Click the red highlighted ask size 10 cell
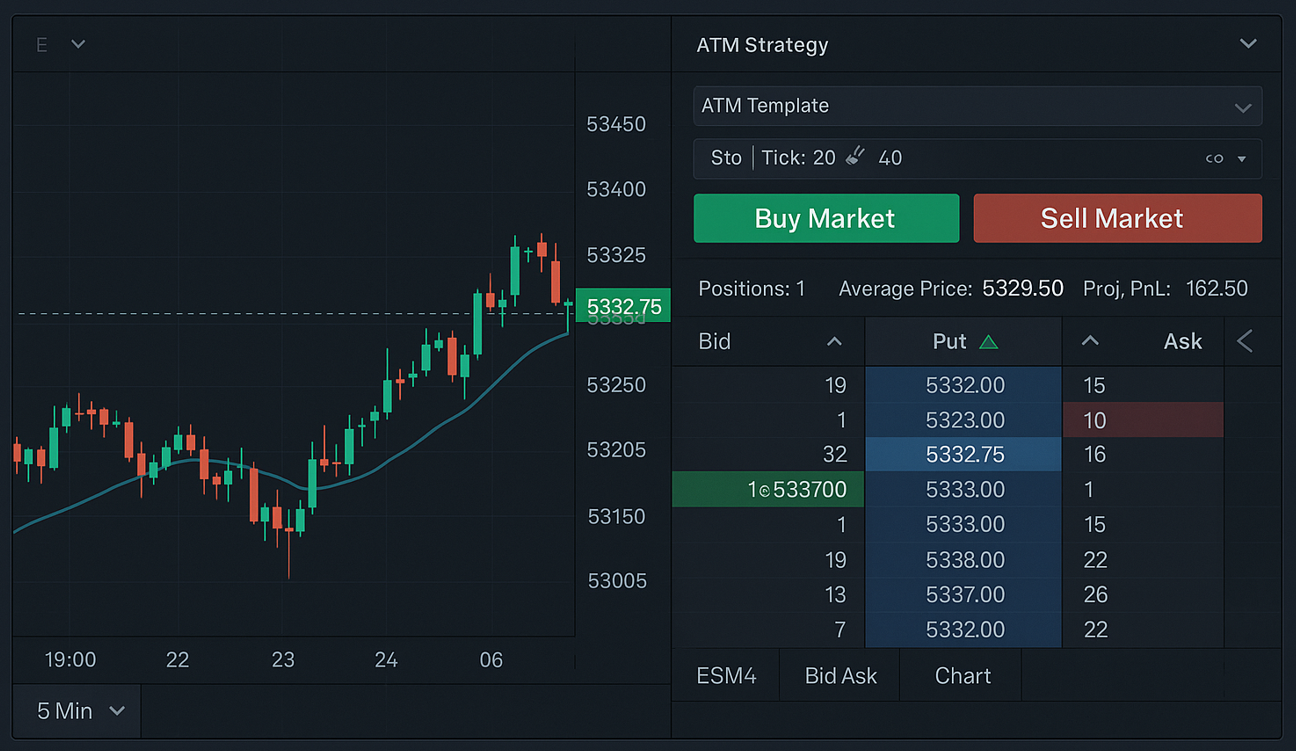The image size is (1296, 751). coord(1142,420)
